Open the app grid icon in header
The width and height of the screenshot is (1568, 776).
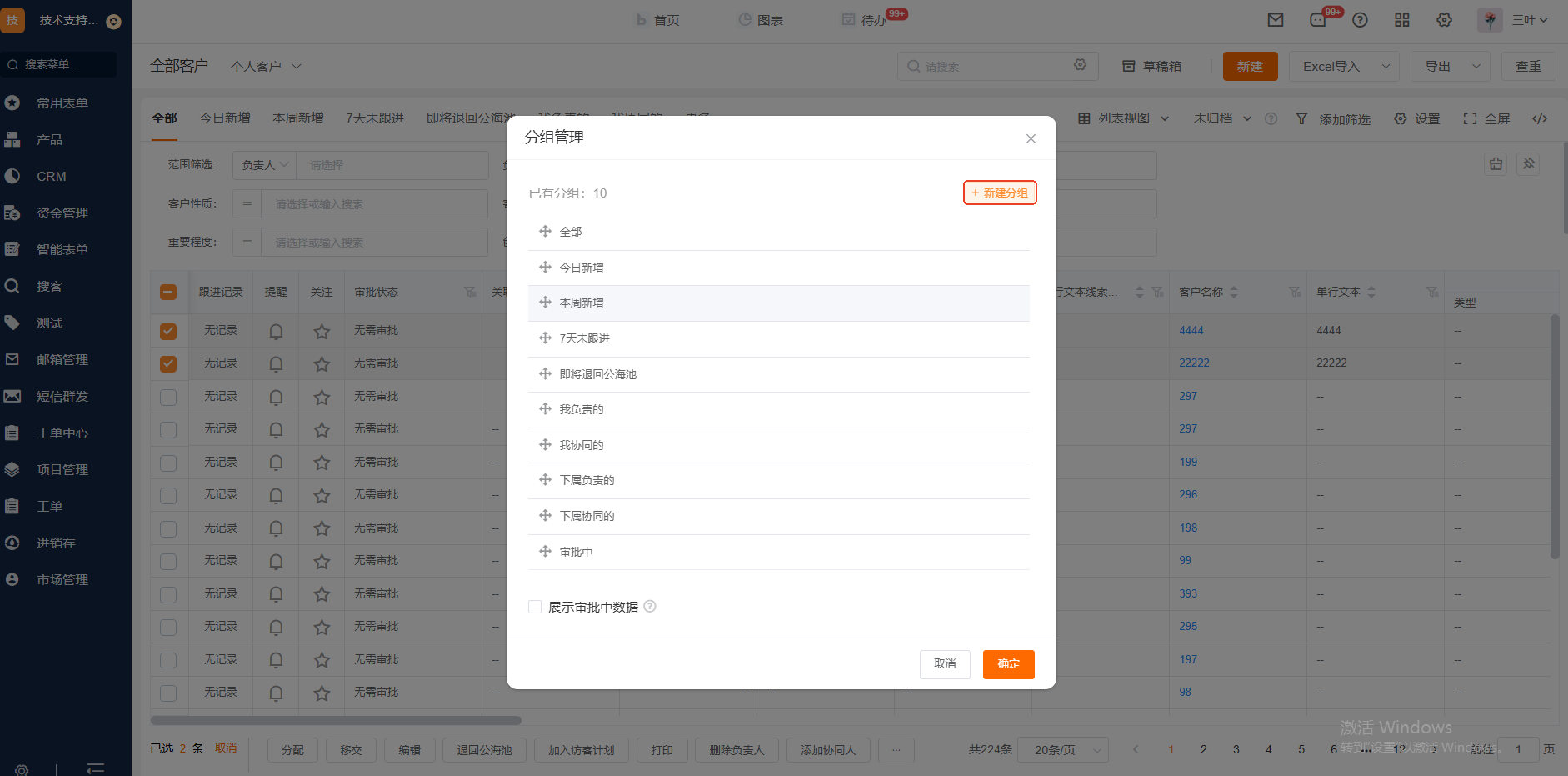[1401, 20]
